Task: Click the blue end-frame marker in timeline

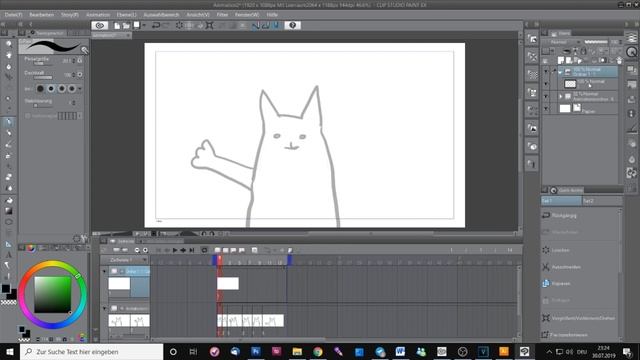Action: point(289,260)
